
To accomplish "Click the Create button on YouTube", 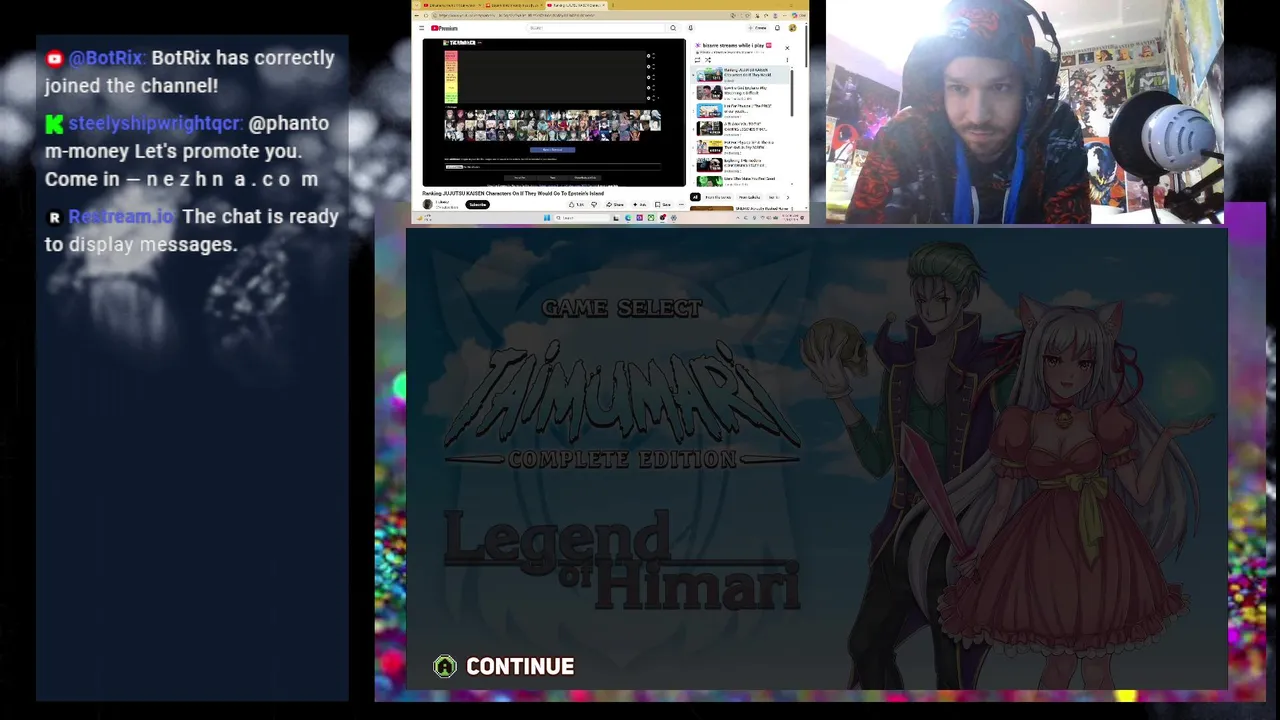I will 758,28.
